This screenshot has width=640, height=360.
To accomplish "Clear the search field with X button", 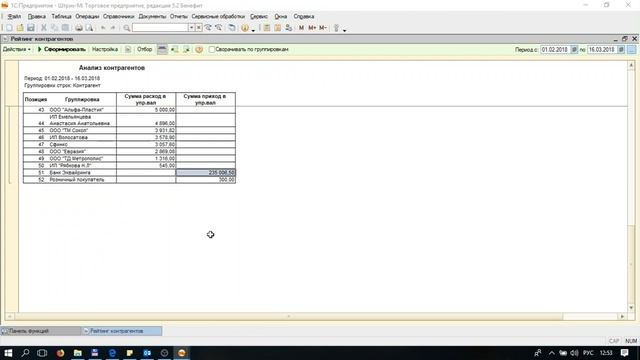I will click(198, 28).
